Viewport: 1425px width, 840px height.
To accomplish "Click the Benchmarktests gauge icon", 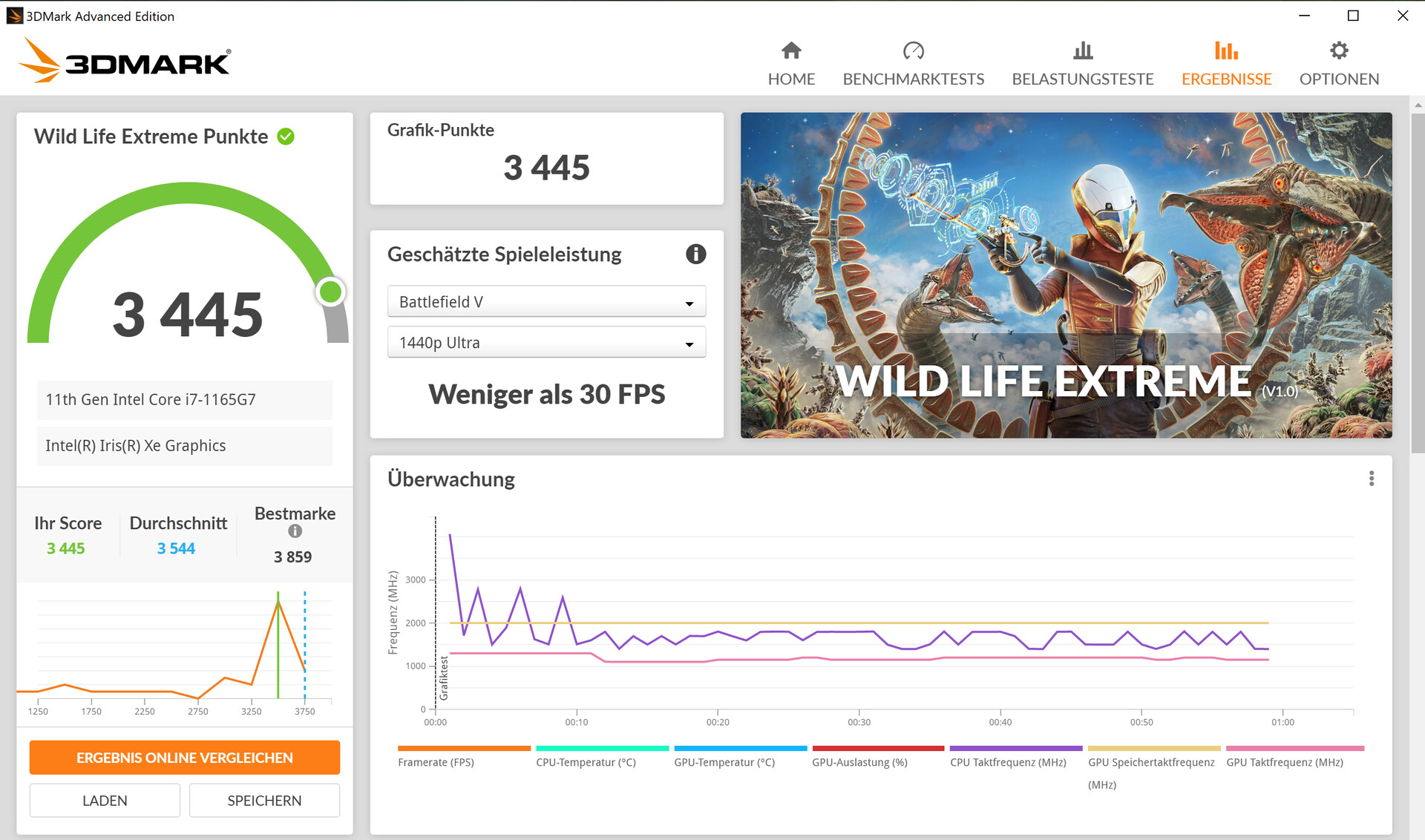I will click(x=913, y=50).
